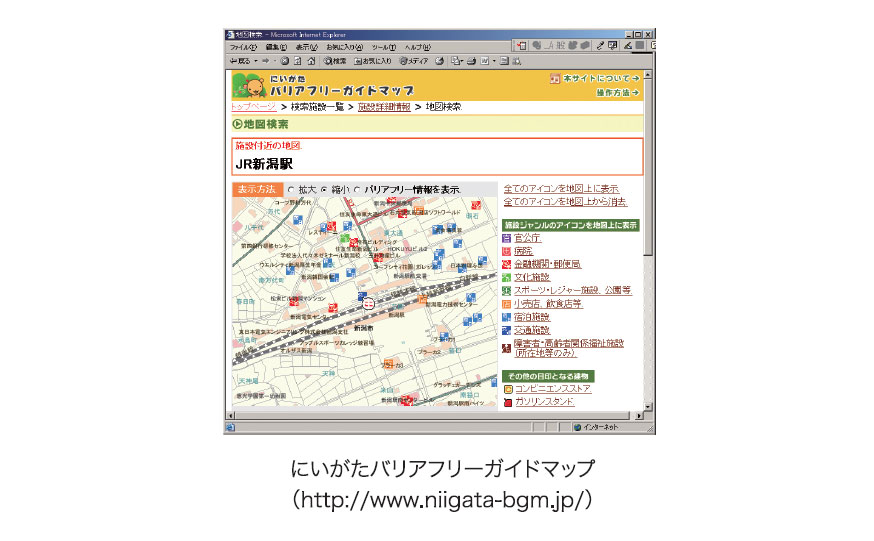
Task: Click the コンビニエンスストア yellow icon
Action: click(x=507, y=388)
